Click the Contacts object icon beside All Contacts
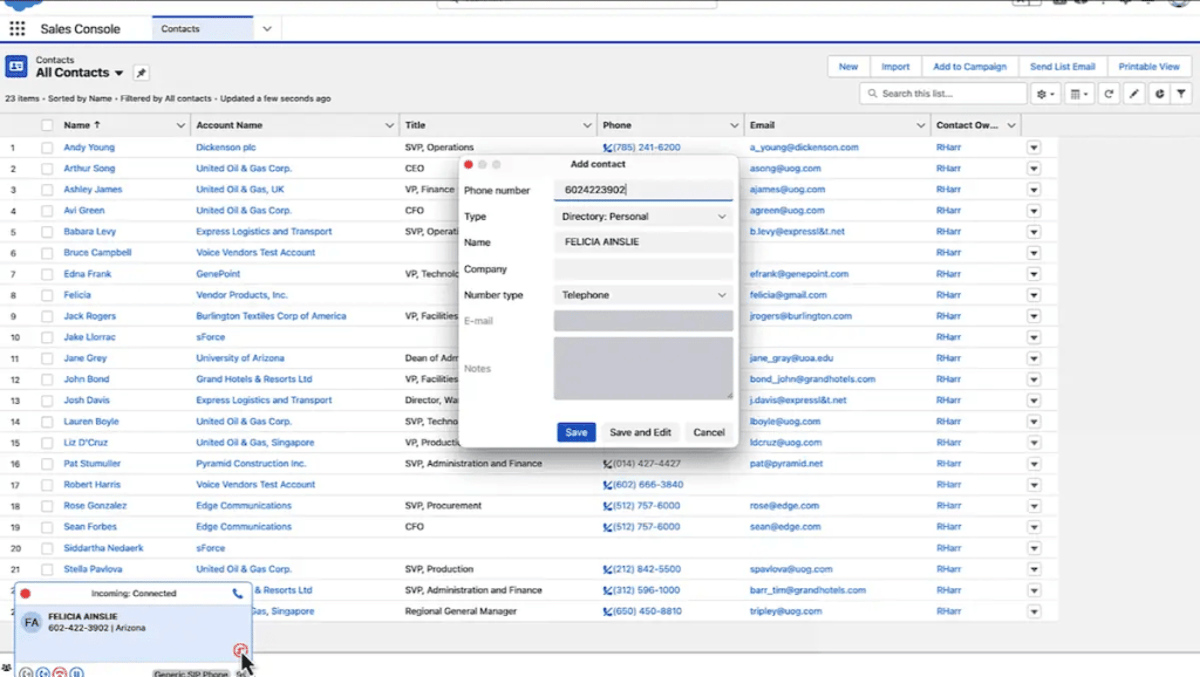This screenshot has width=1200, height=677. tap(16, 67)
